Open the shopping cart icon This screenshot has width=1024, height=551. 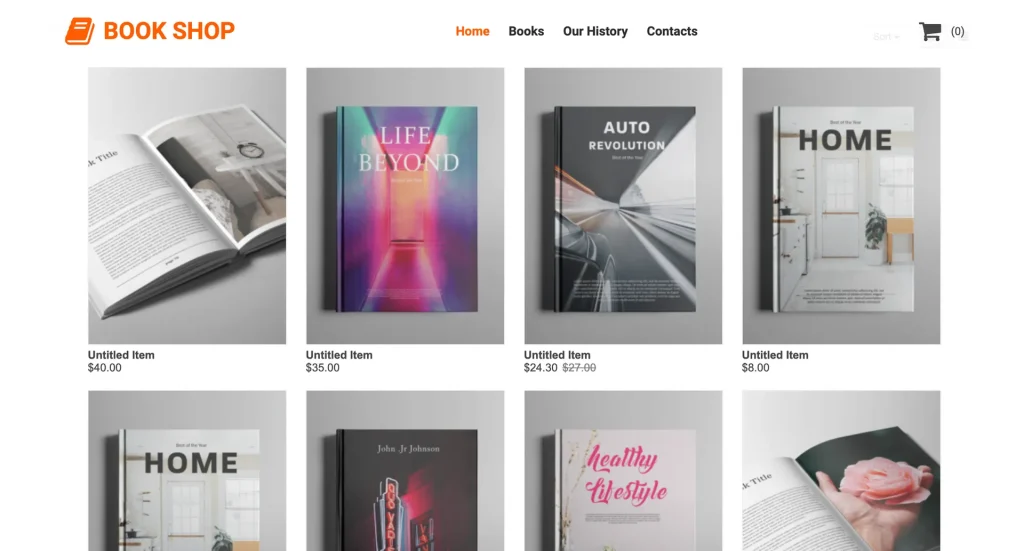[931, 31]
